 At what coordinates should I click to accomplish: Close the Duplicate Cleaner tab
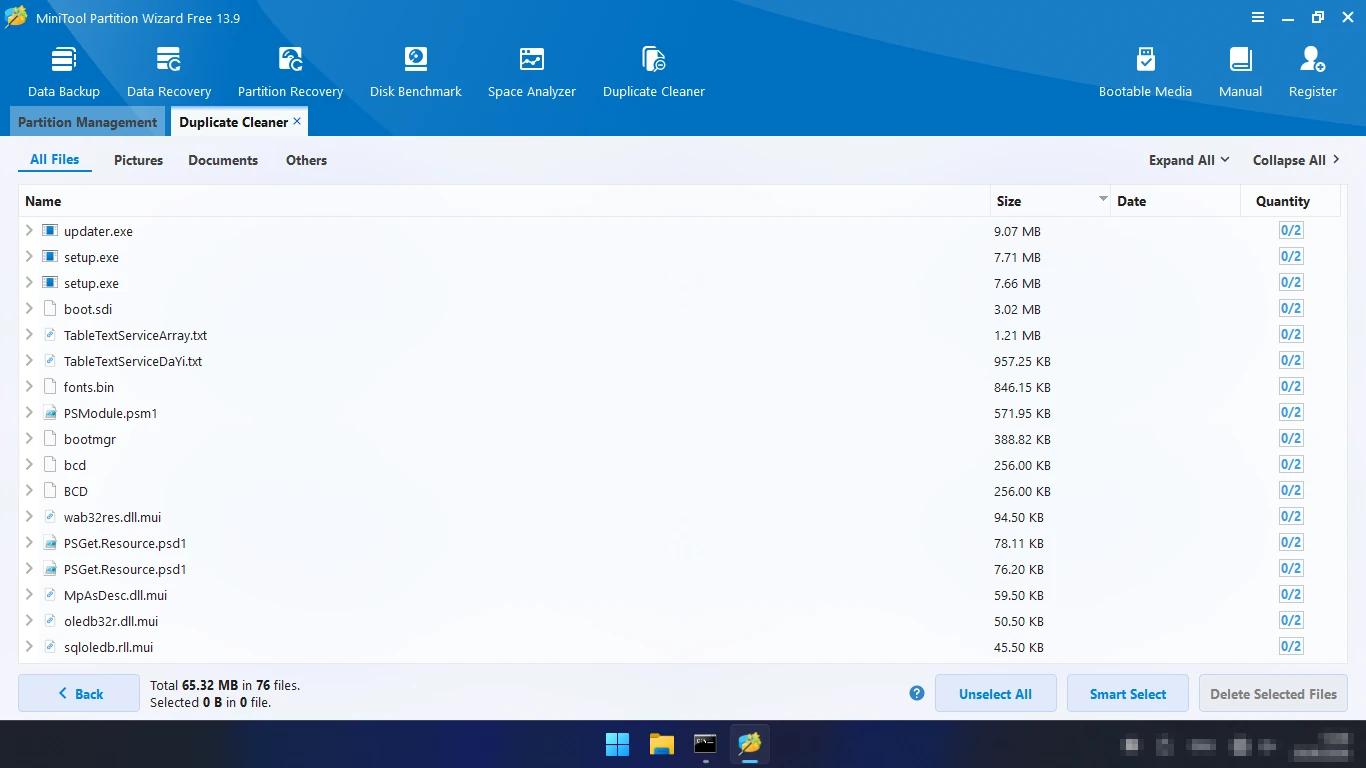pyautogui.click(x=297, y=121)
